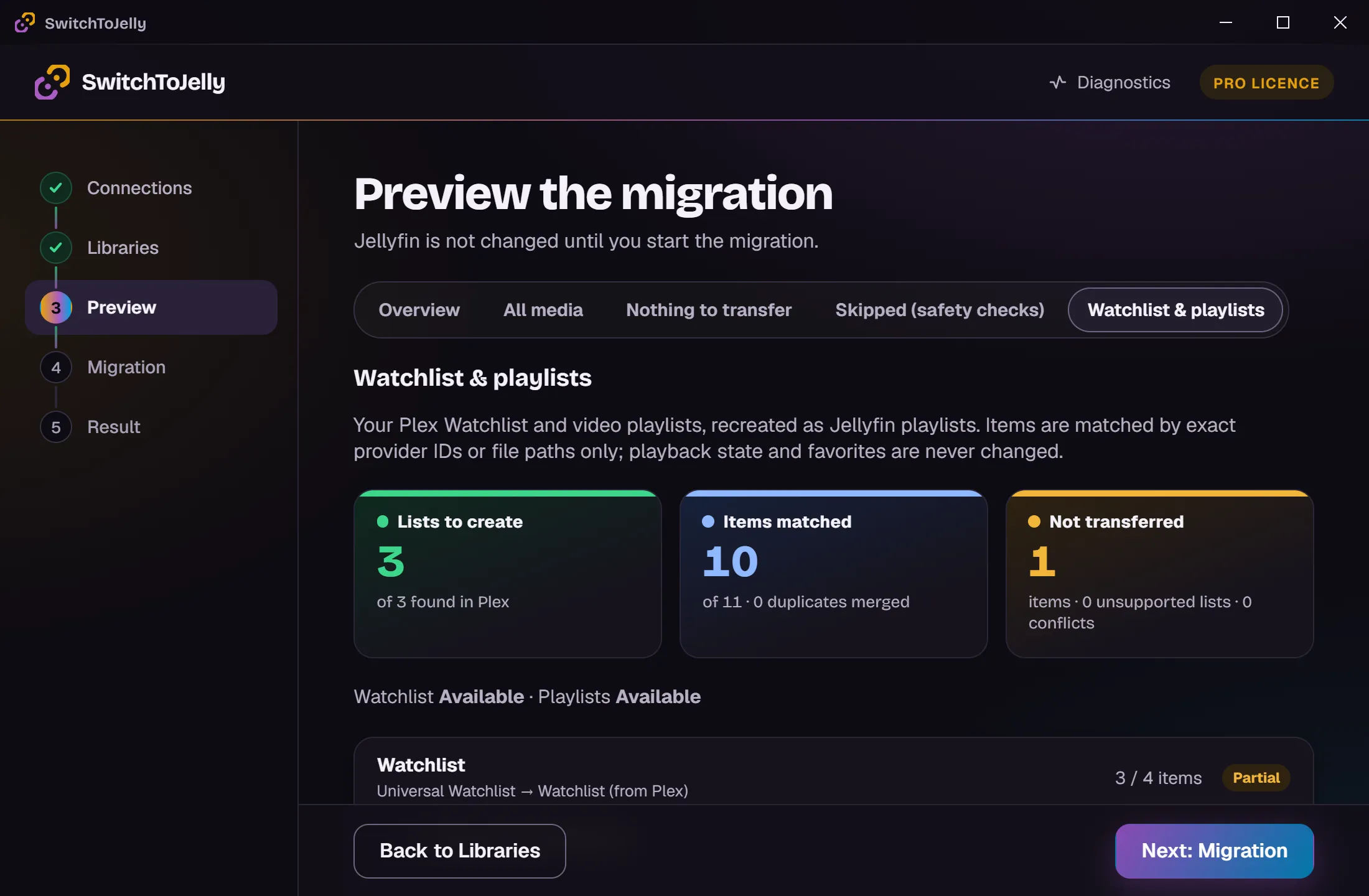Proceed with Next: Migration button
This screenshot has height=896, width=1369.
coord(1214,851)
